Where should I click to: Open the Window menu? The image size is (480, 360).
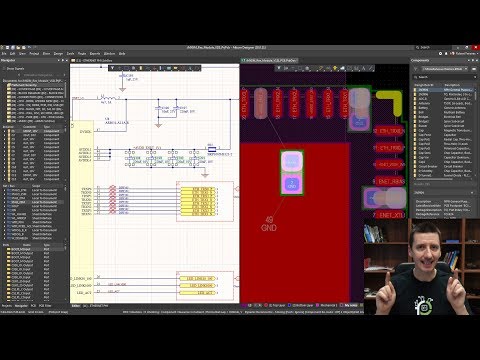(x=109, y=54)
